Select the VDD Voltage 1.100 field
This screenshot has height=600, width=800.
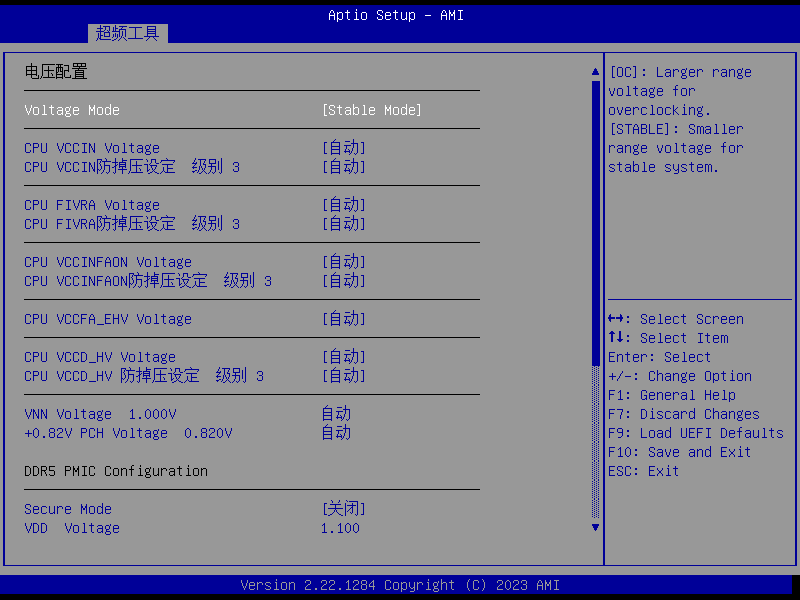[x=340, y=528]
